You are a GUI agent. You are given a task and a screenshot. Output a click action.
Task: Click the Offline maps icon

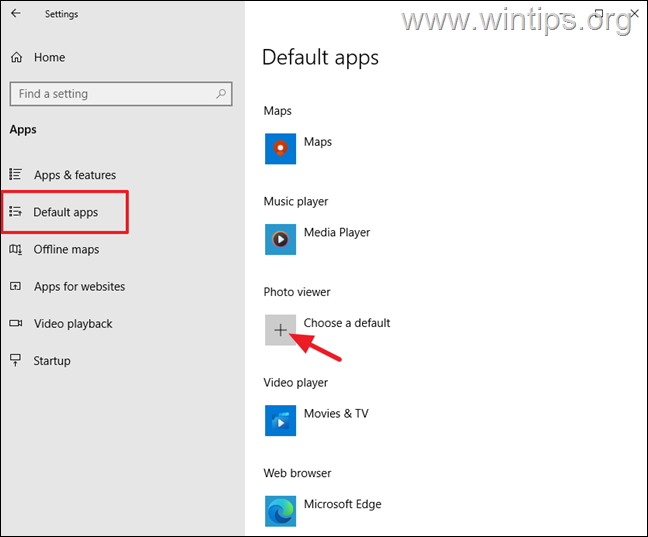(x=16, y=249)
